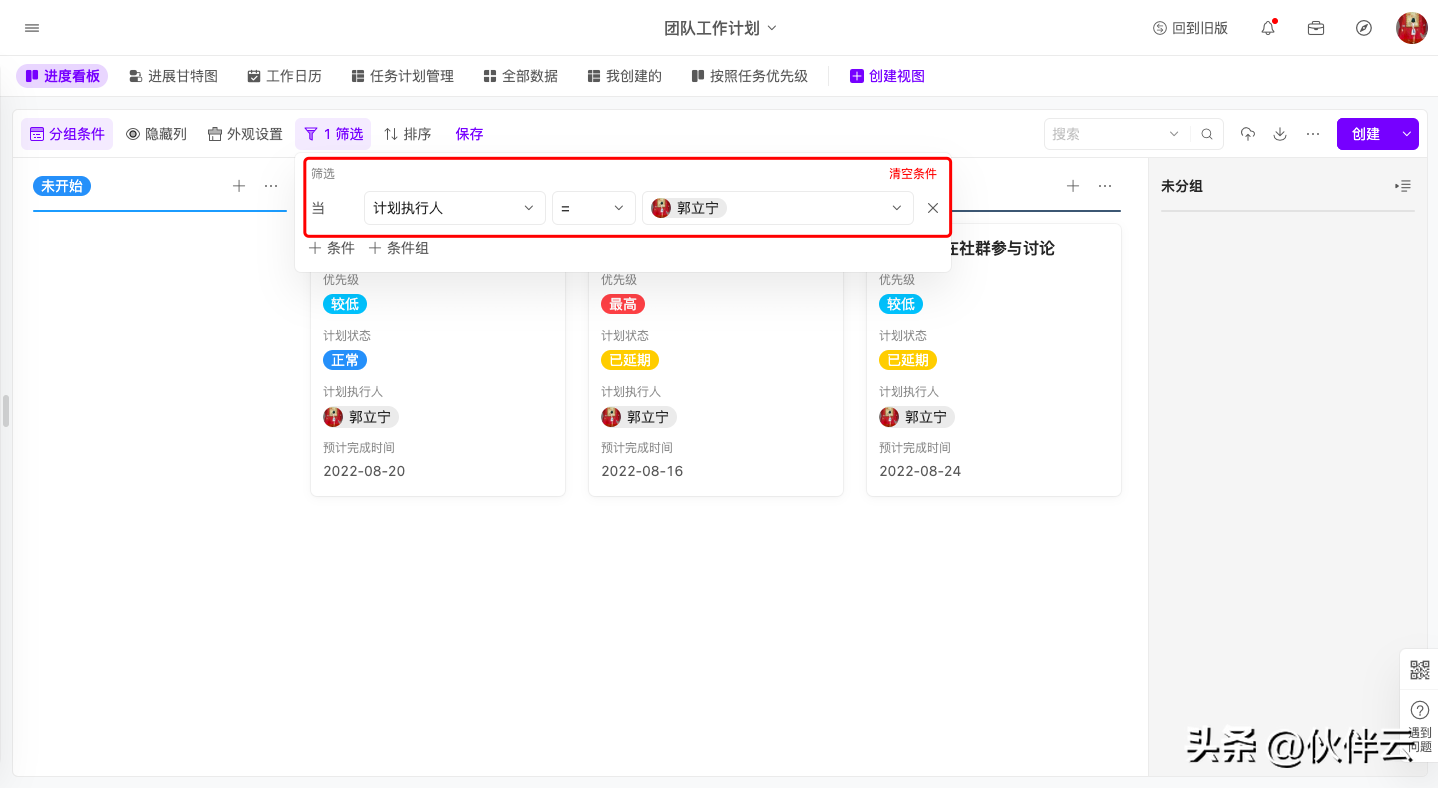Click the download icon in toolbar
The image size is (1438, 788).
pyautogui.click(x=1280, y=134)
